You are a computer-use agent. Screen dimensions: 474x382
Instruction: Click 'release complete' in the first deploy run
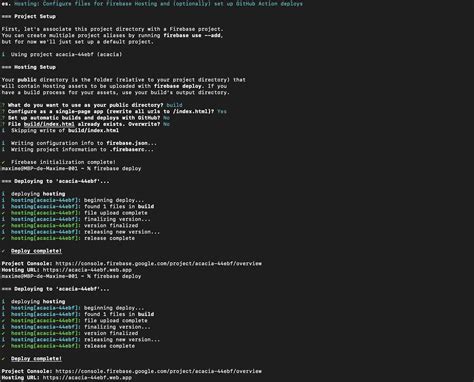(109, 238)
